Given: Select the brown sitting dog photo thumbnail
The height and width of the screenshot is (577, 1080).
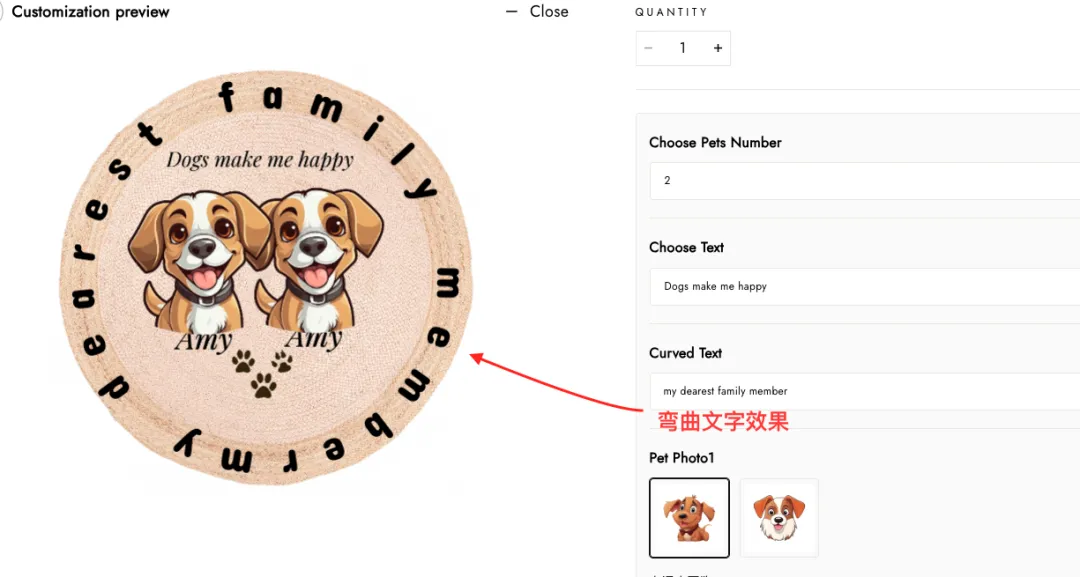Looking at the screenshot, I should 689,518.
